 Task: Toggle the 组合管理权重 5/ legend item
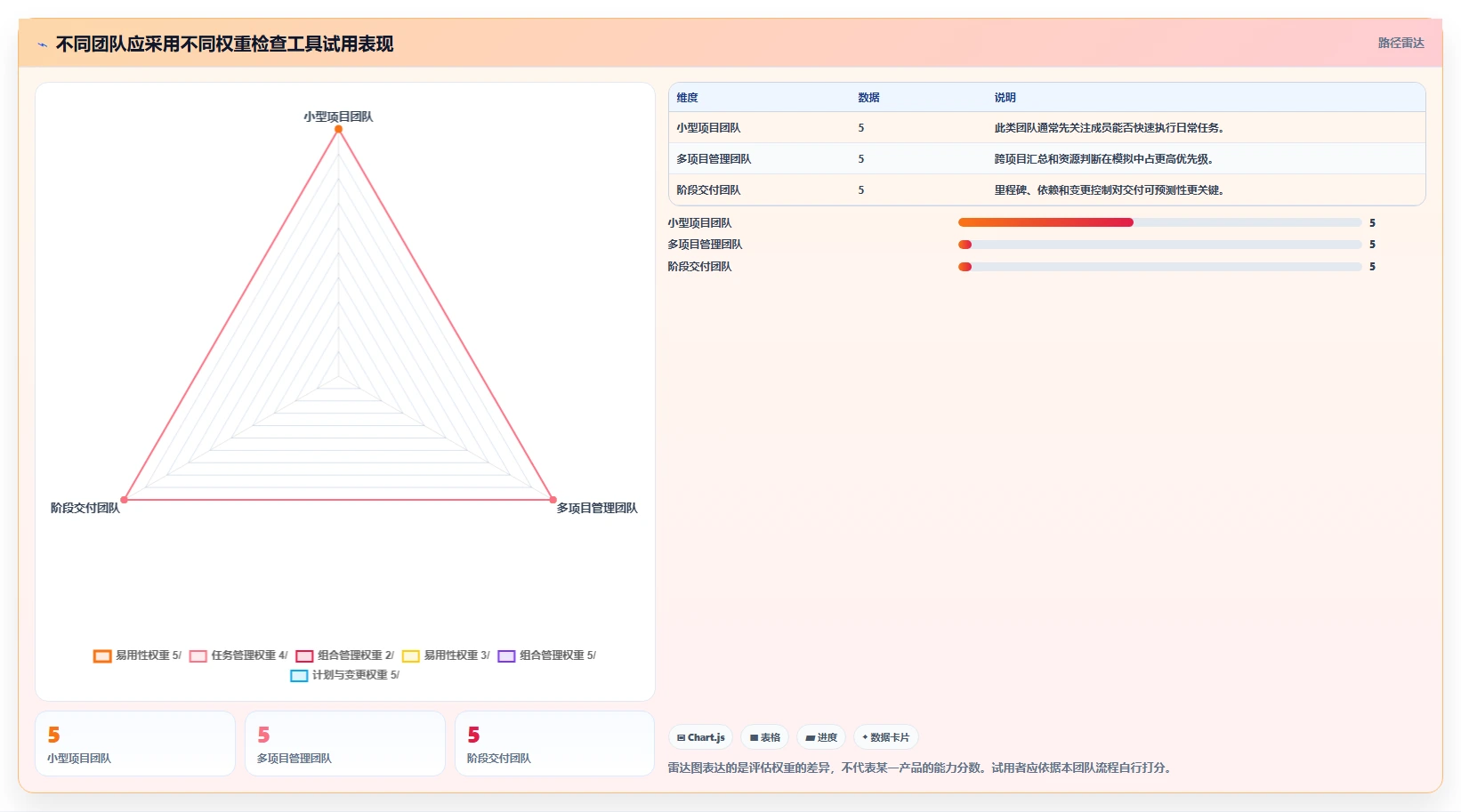coord(547,655)
